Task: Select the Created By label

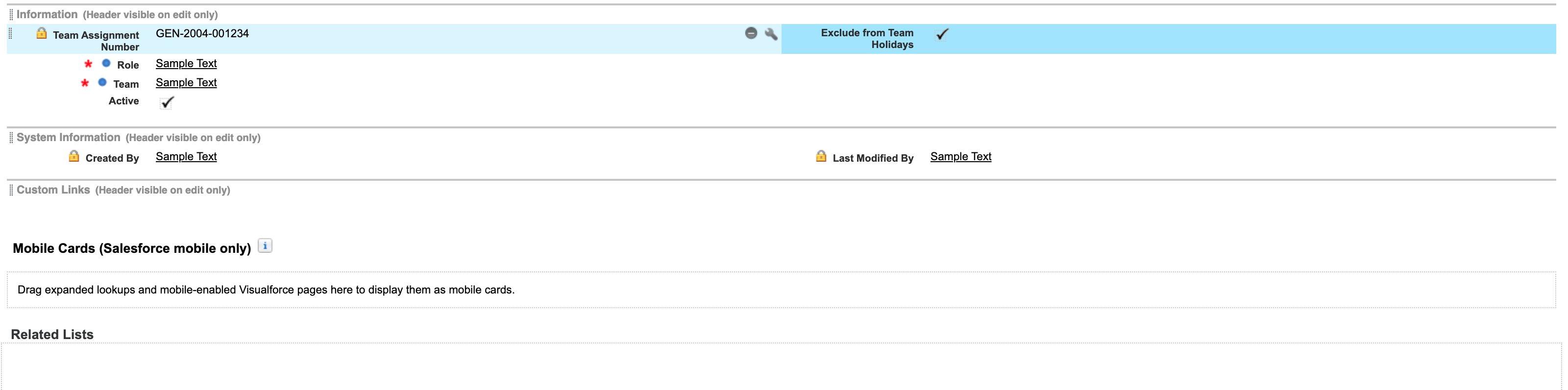Action: [x=112, y=158]
